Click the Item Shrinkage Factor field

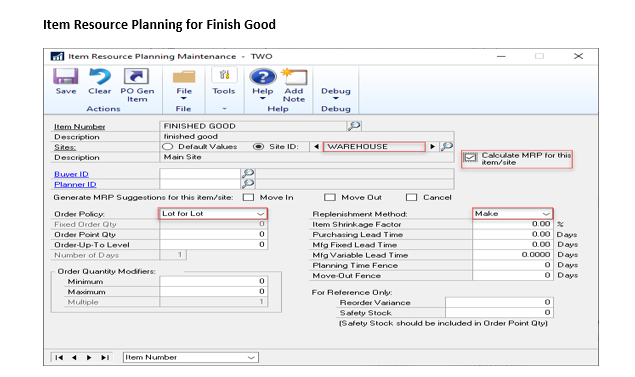[x=512, y=224]
